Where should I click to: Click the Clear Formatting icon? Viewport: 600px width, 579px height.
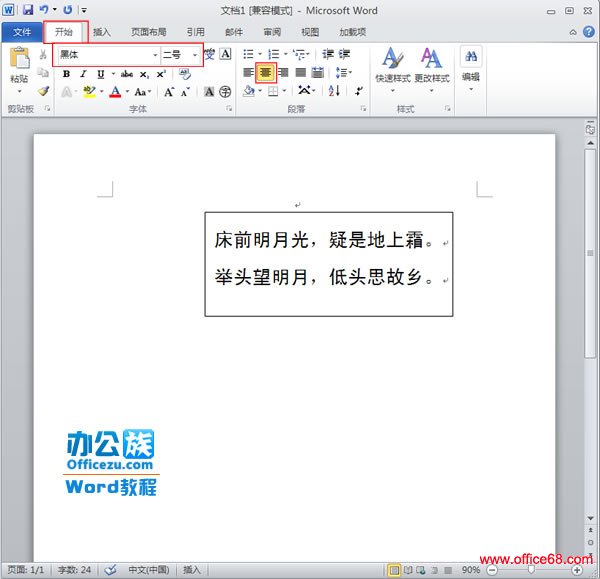click(x=185, y=74)
